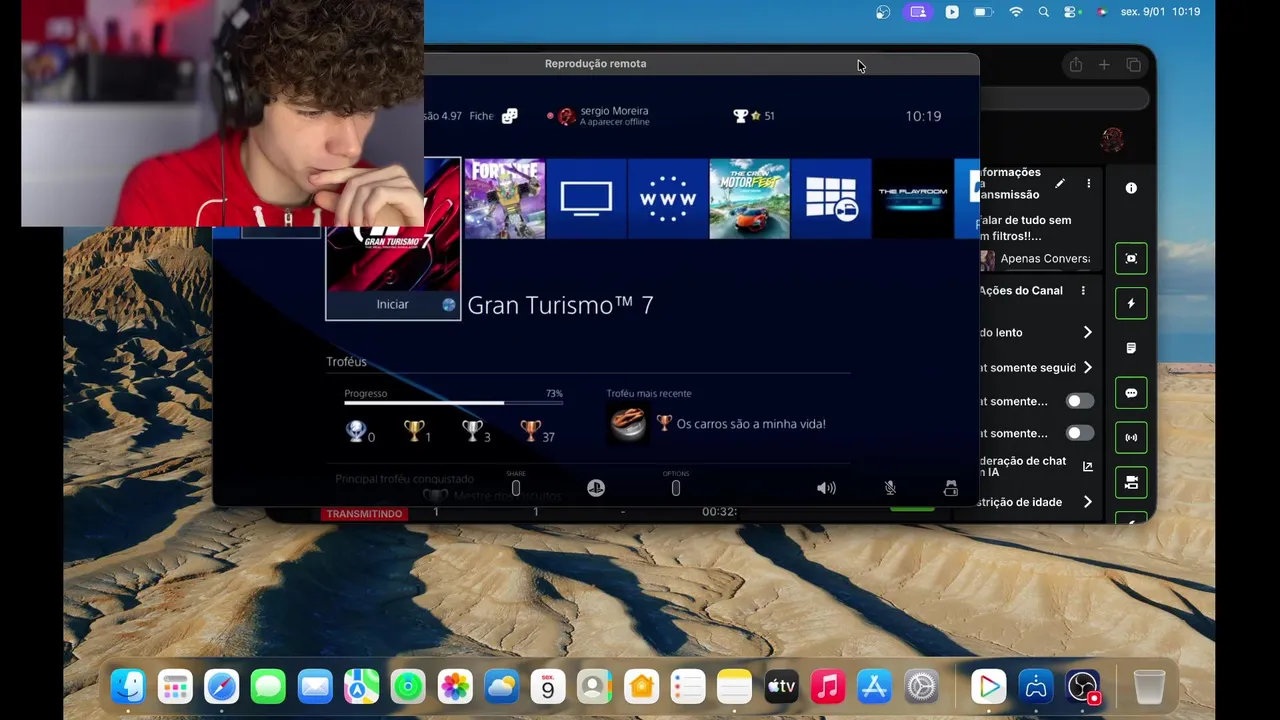Open System Settings from the Dock

921,687
